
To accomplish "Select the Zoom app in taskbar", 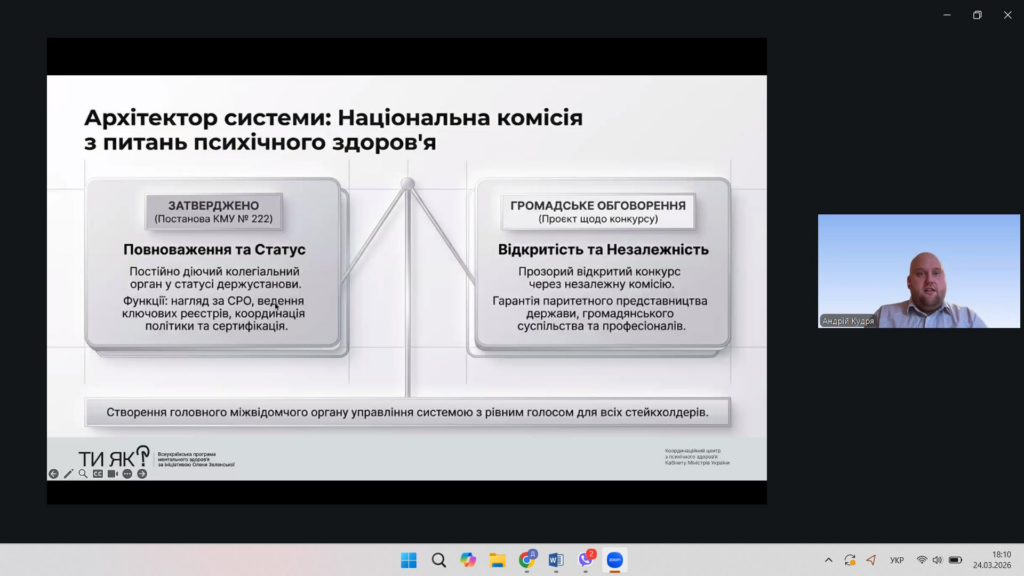I will pos(615,560).
